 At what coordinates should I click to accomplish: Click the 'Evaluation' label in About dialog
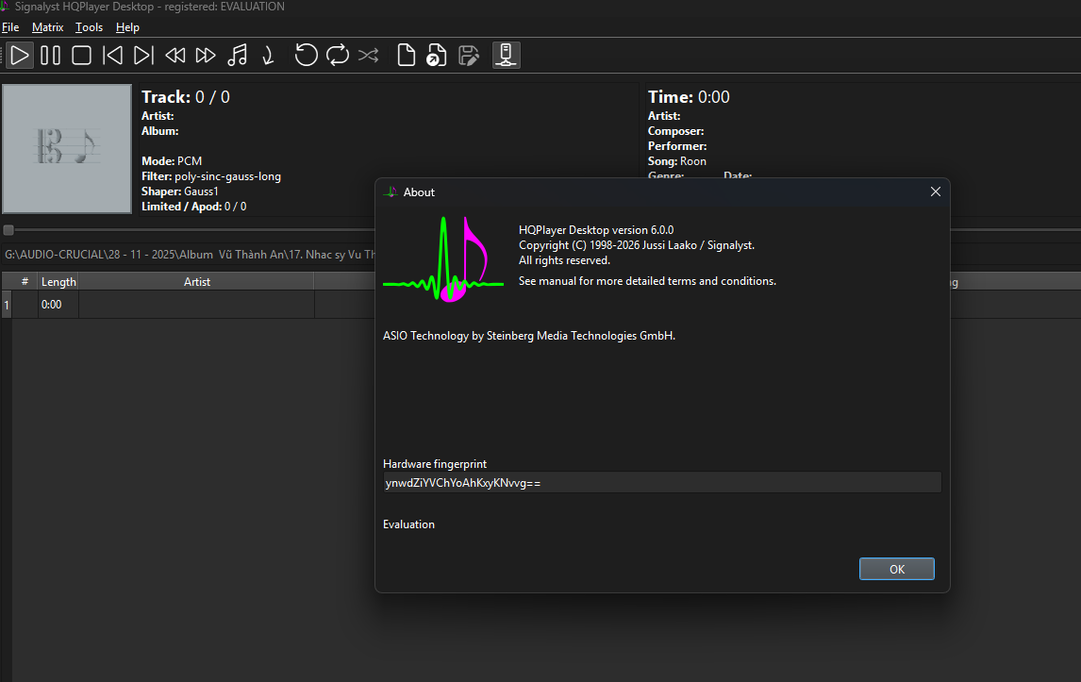[409, 525]
